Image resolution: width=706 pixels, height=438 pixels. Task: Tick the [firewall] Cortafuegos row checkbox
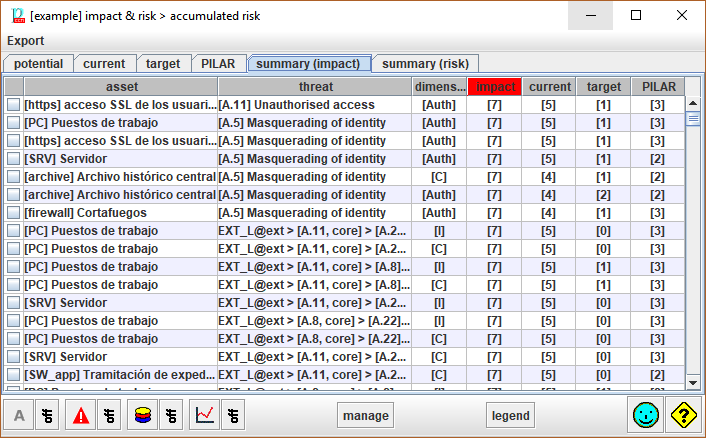(x=13, y=213)
